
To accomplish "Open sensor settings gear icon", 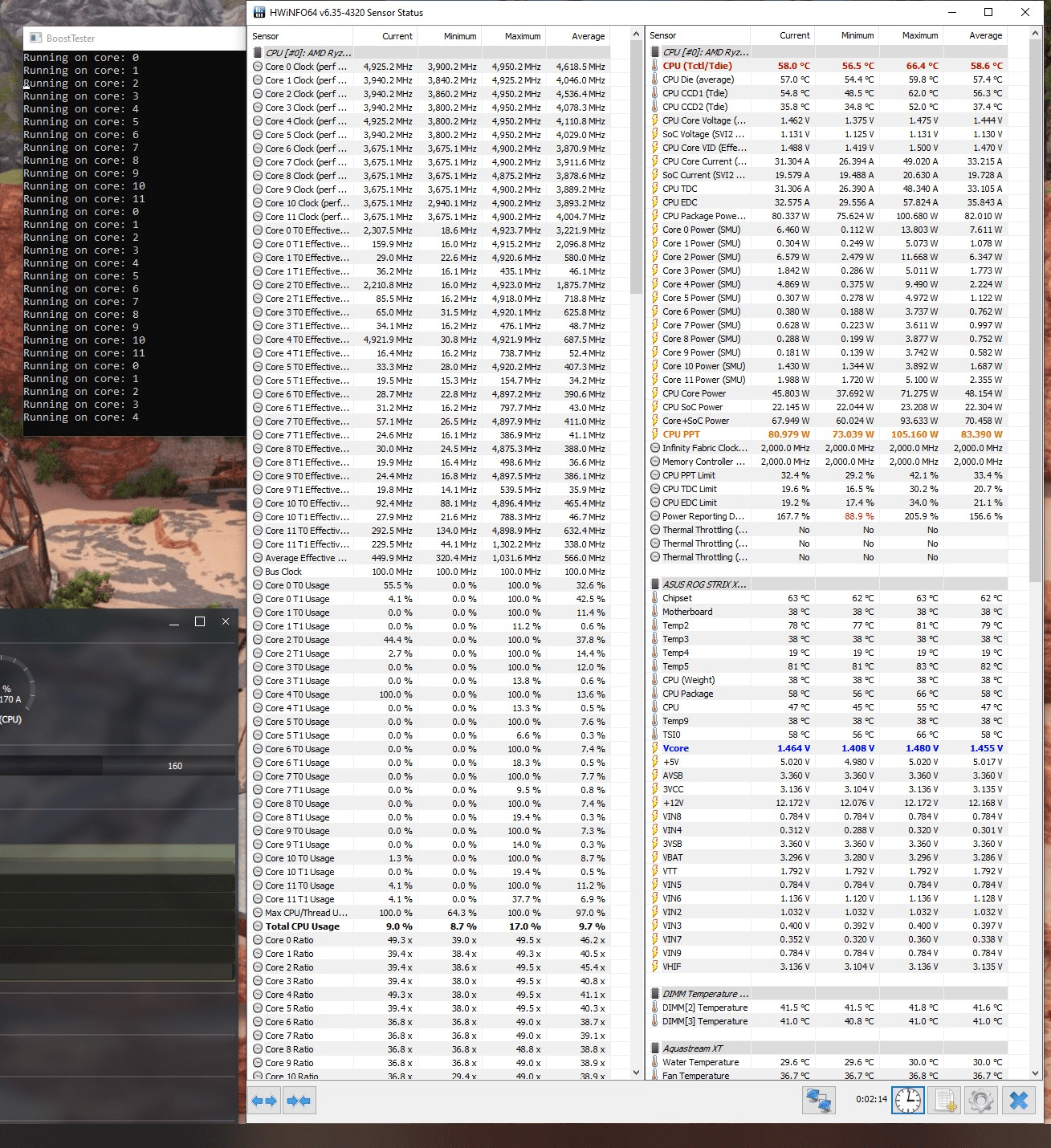I will point(980,1100).
